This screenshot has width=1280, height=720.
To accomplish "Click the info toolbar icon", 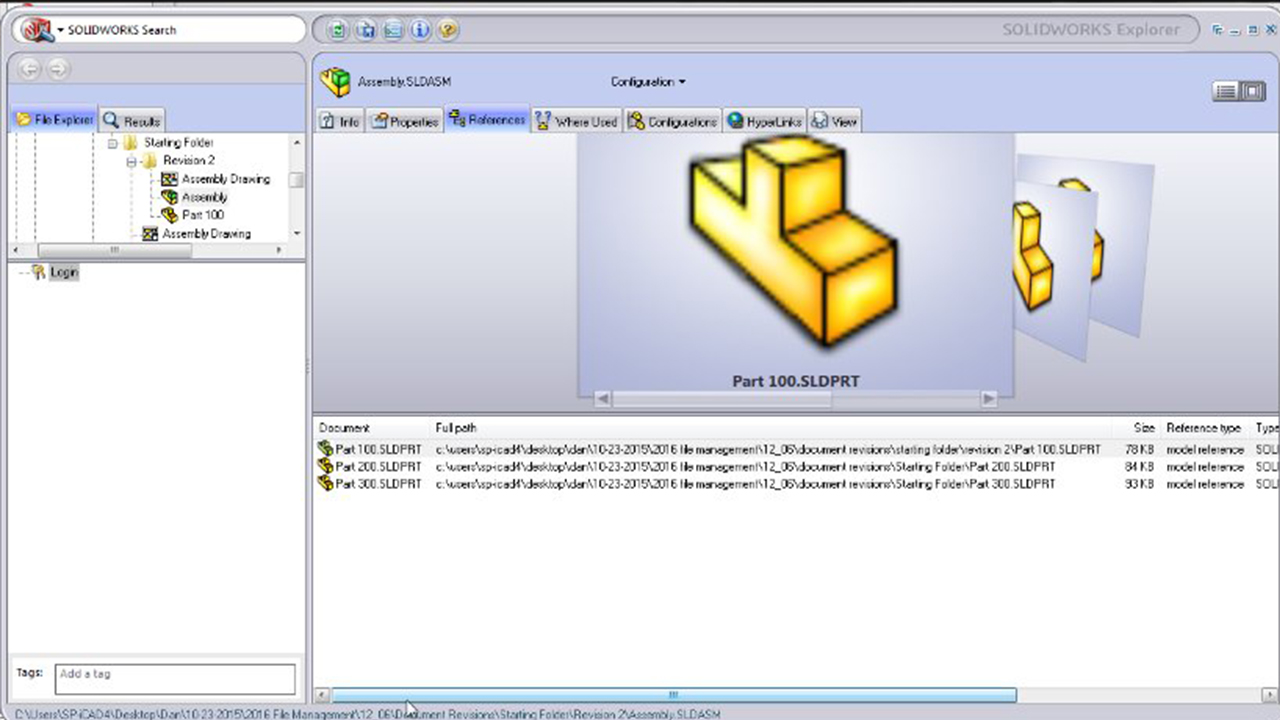I will pyautogui.click(x=419, y=30).
